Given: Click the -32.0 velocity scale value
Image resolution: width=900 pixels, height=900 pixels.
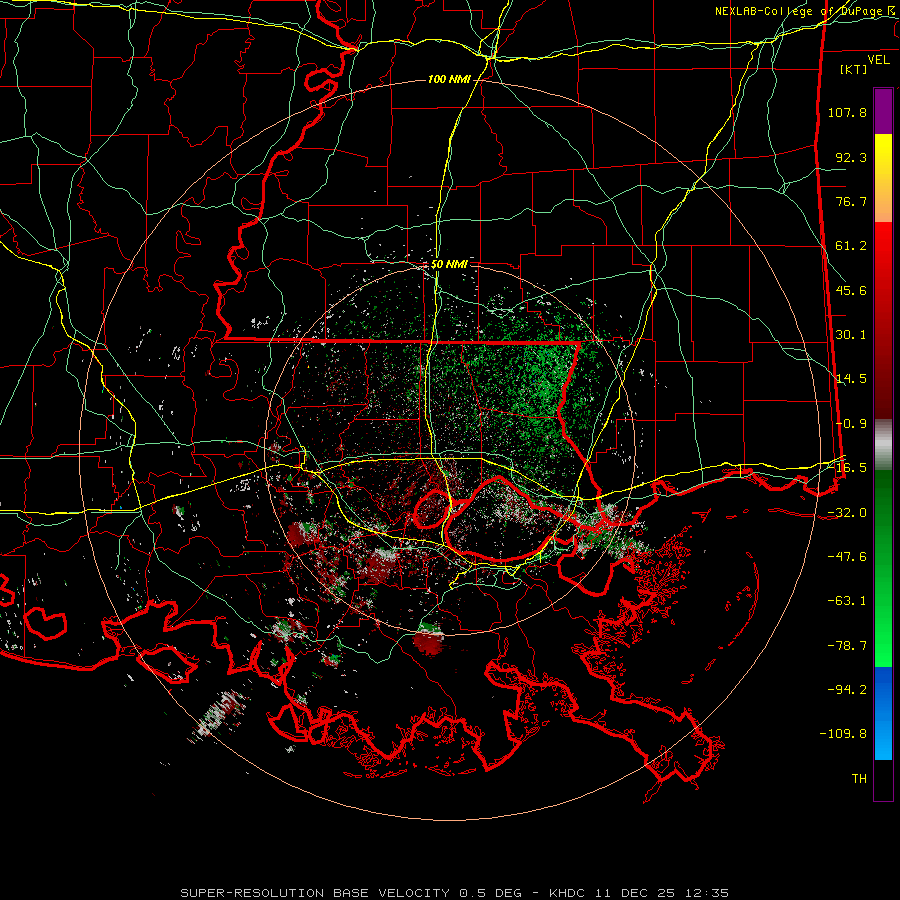Looking at the screenshot, I should click(x=847, y=513).
